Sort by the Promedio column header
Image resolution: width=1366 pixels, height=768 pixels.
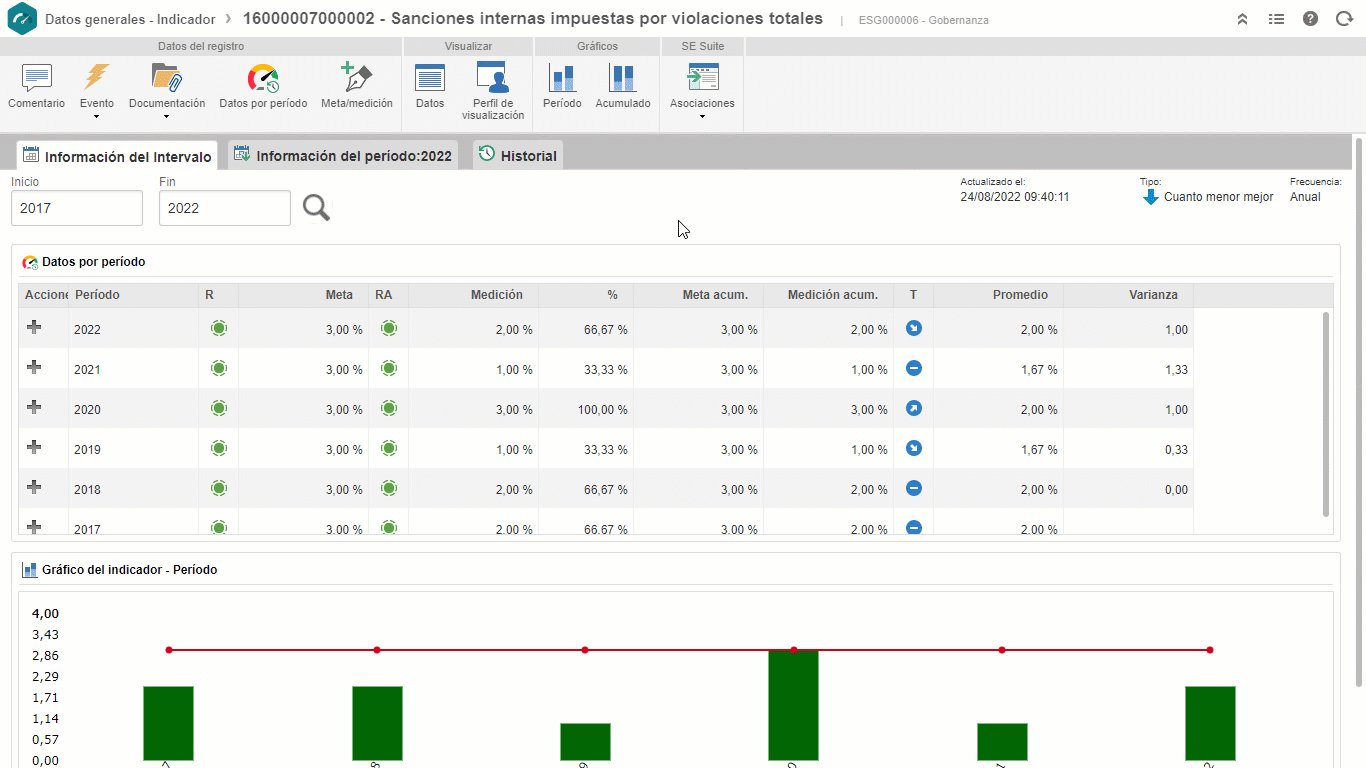click(x=998, y=295)
